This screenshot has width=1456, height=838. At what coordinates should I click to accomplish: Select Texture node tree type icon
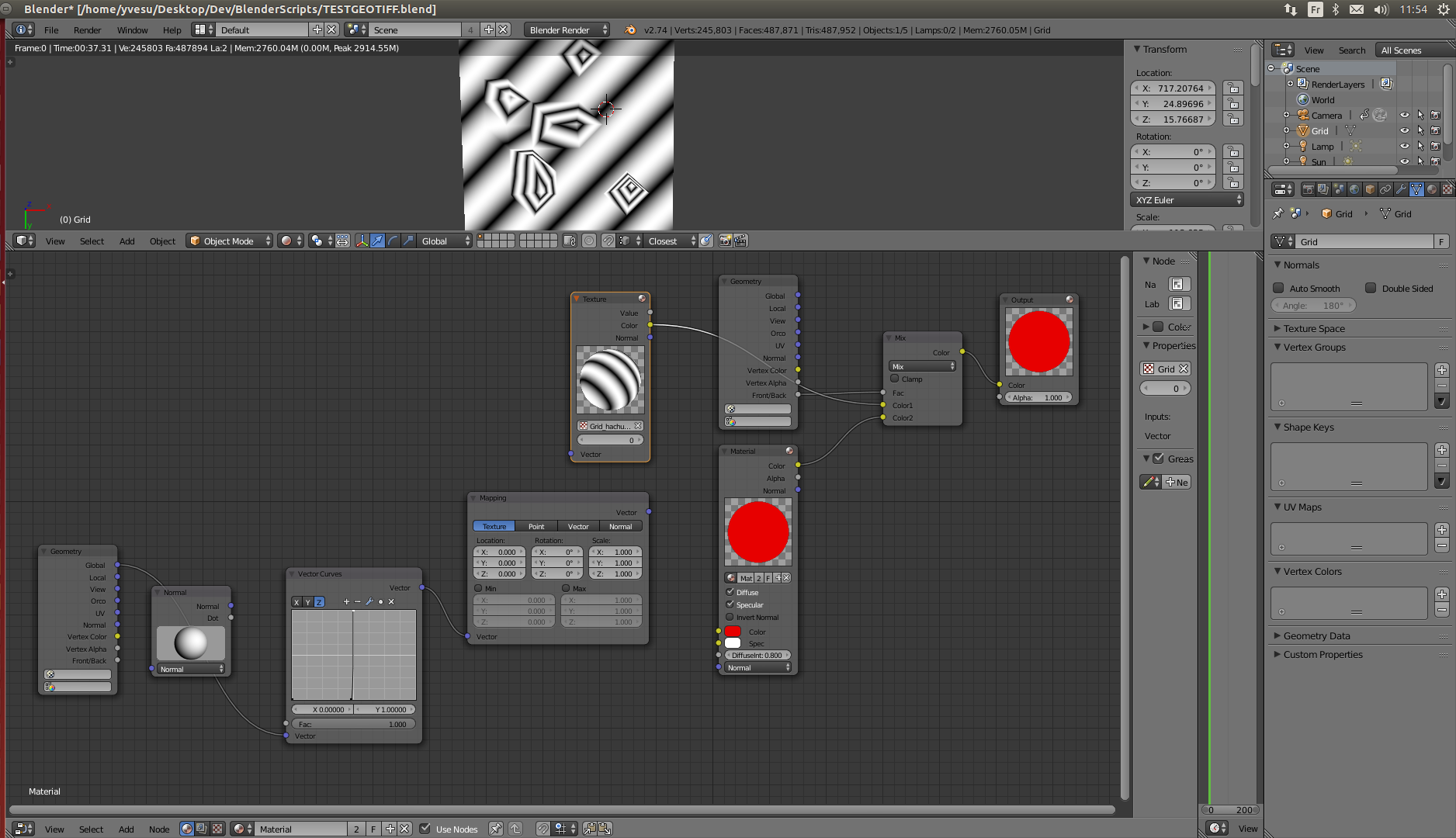(217, 829)
